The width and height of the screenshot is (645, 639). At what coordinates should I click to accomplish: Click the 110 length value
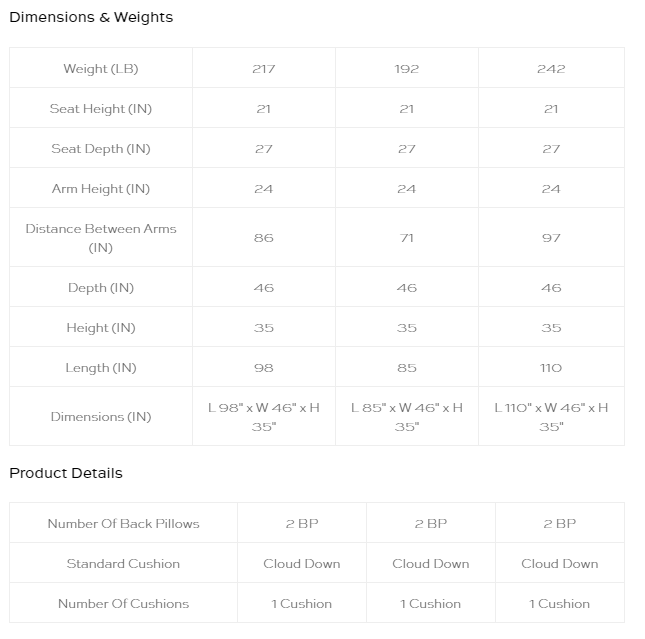(x=551, y=368)
